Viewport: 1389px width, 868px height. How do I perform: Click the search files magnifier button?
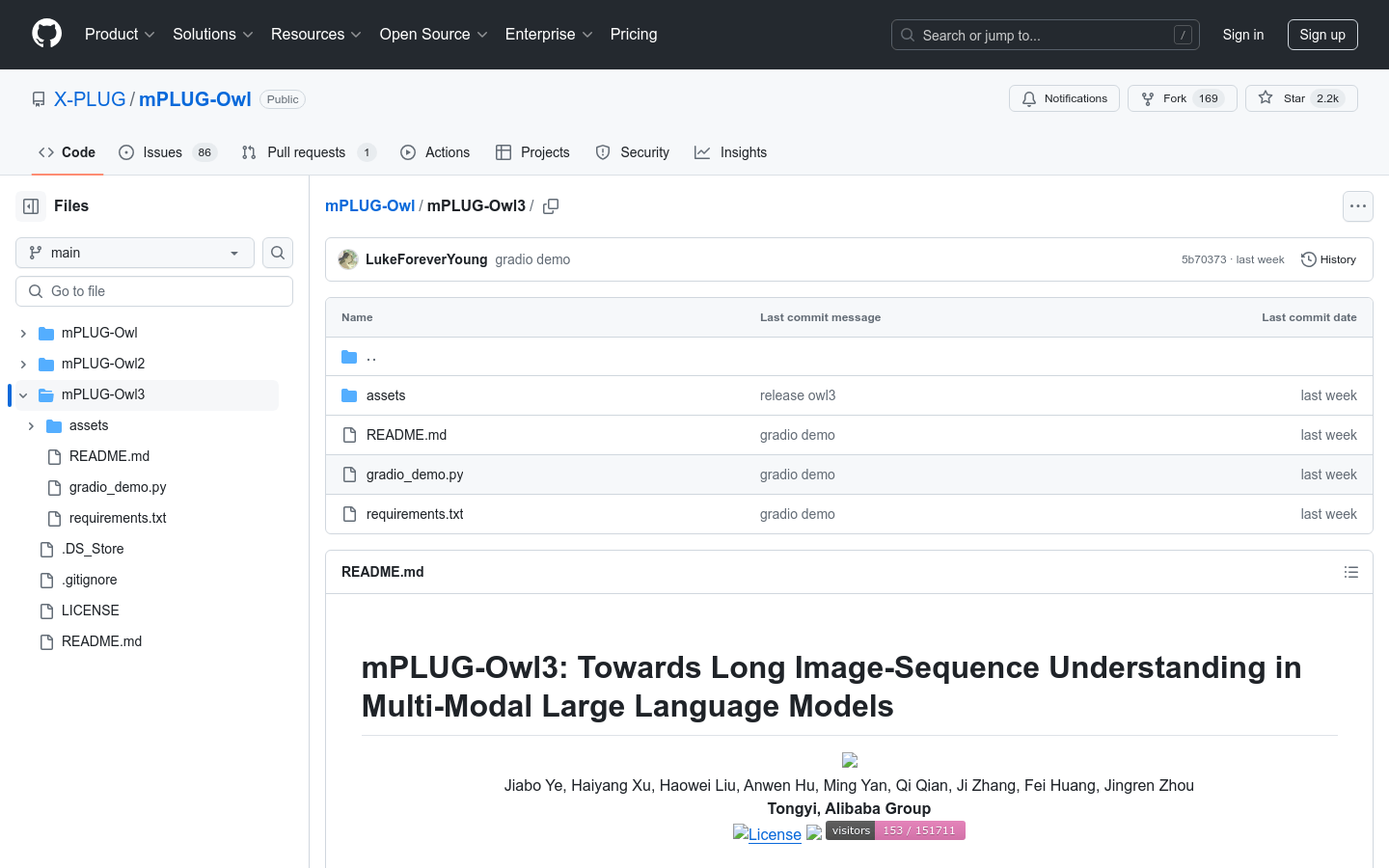(x=278, y=253)
